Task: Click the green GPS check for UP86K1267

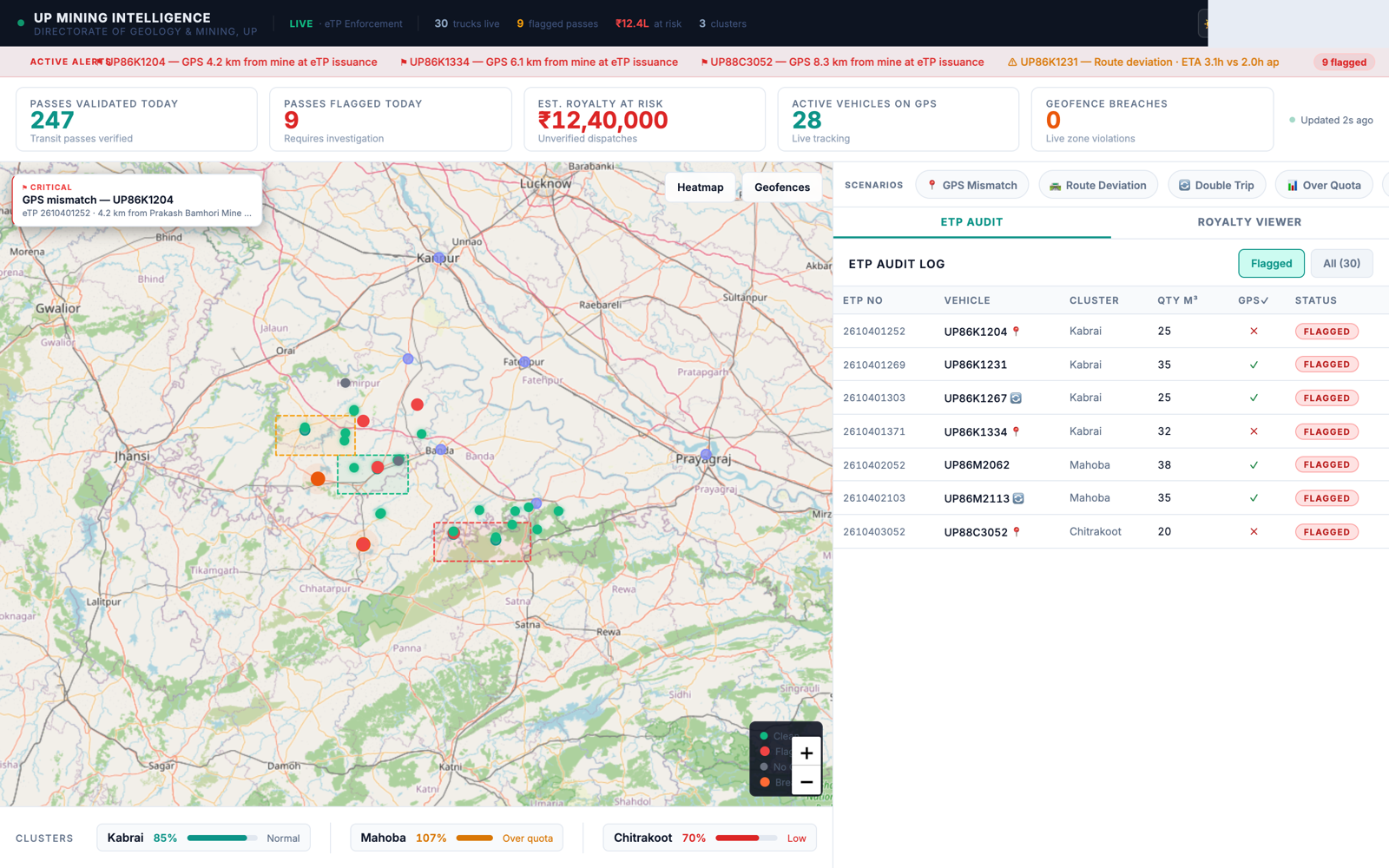Action: (1254, 398)
